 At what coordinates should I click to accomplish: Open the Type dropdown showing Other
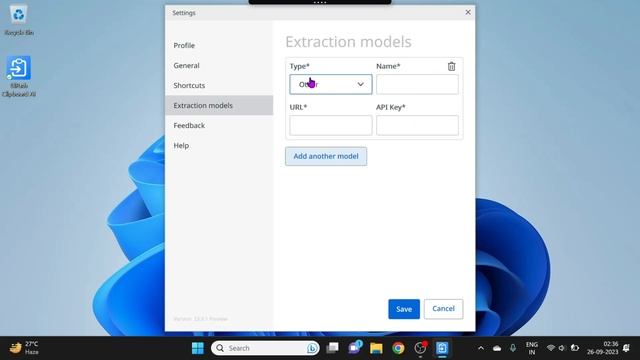[331, 84]
